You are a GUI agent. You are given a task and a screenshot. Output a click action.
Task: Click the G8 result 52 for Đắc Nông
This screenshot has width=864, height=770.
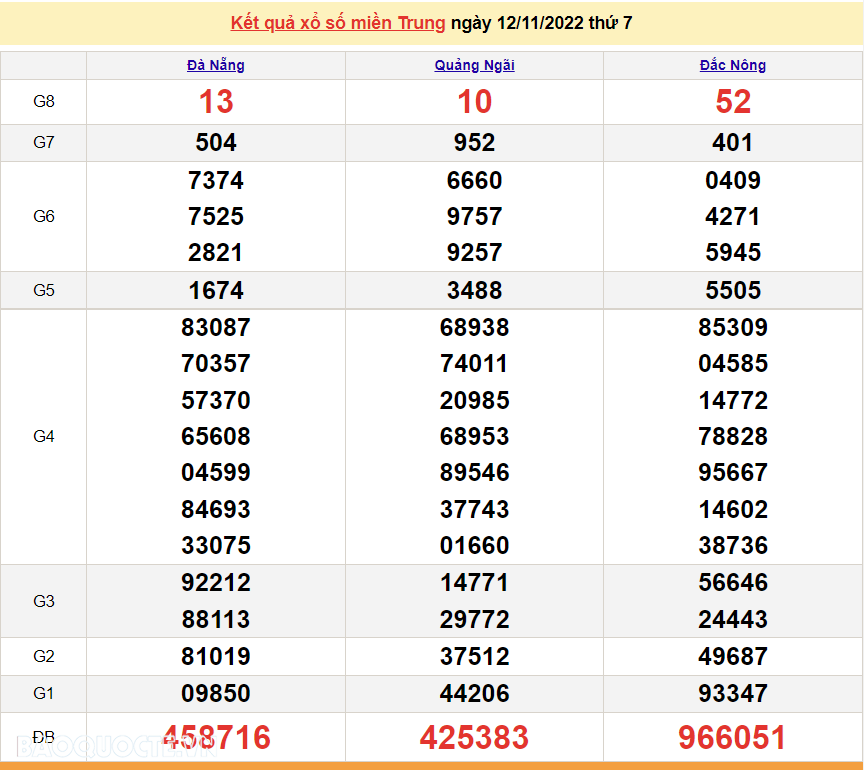click(x=733, y=102)
